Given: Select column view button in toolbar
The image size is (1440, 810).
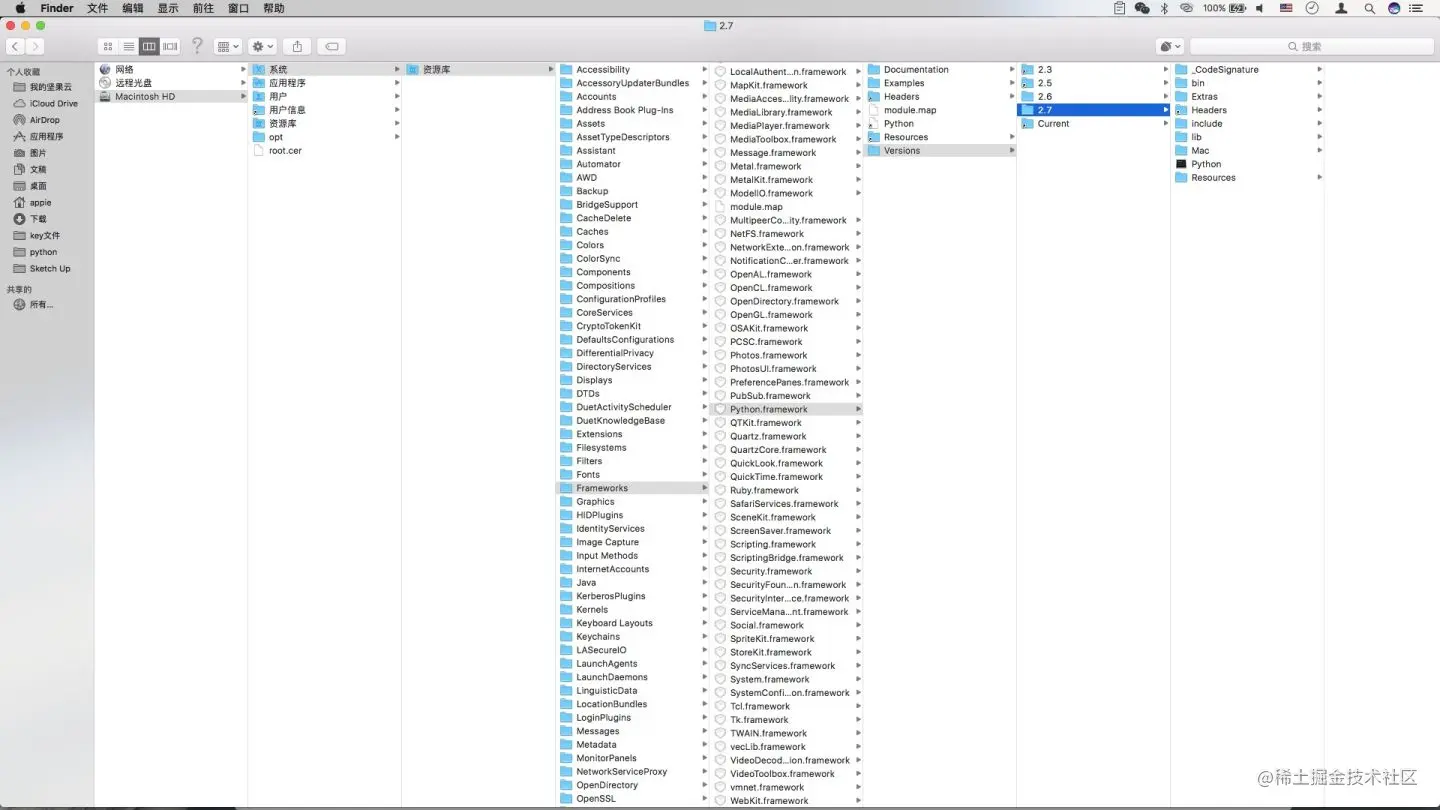Looking at the screenshot, I should pyautogui.click(x=149, y=47).
